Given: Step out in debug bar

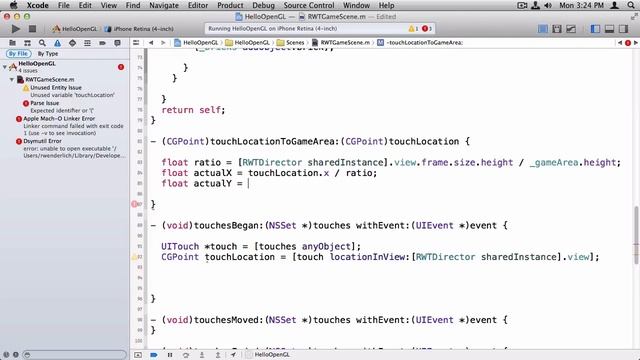Looking at the screenshot, I should [218, 355].
